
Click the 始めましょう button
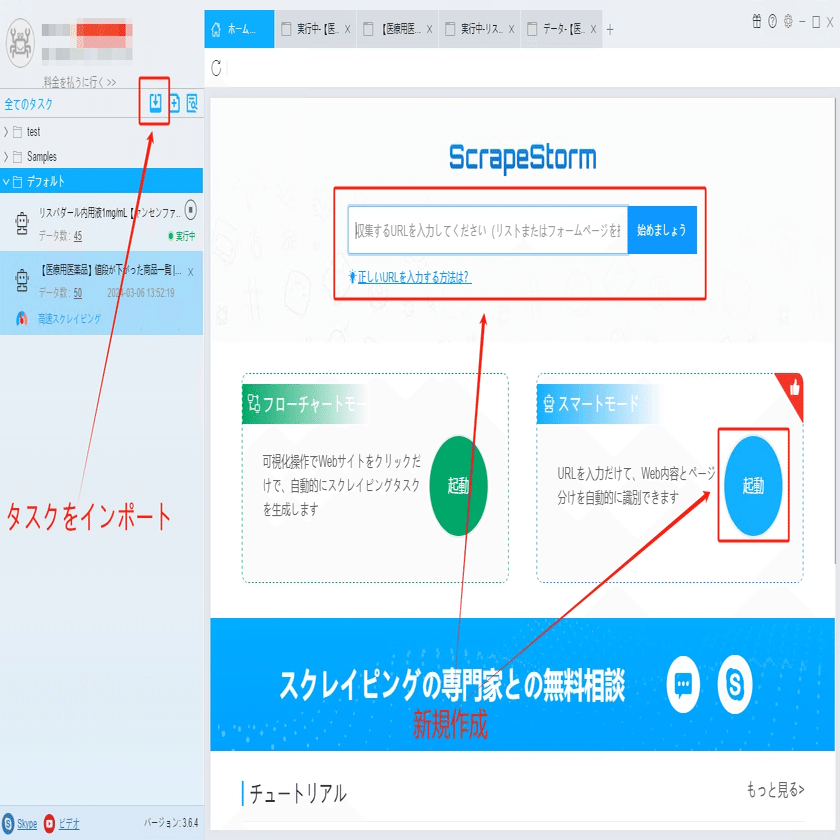point(662,230)
